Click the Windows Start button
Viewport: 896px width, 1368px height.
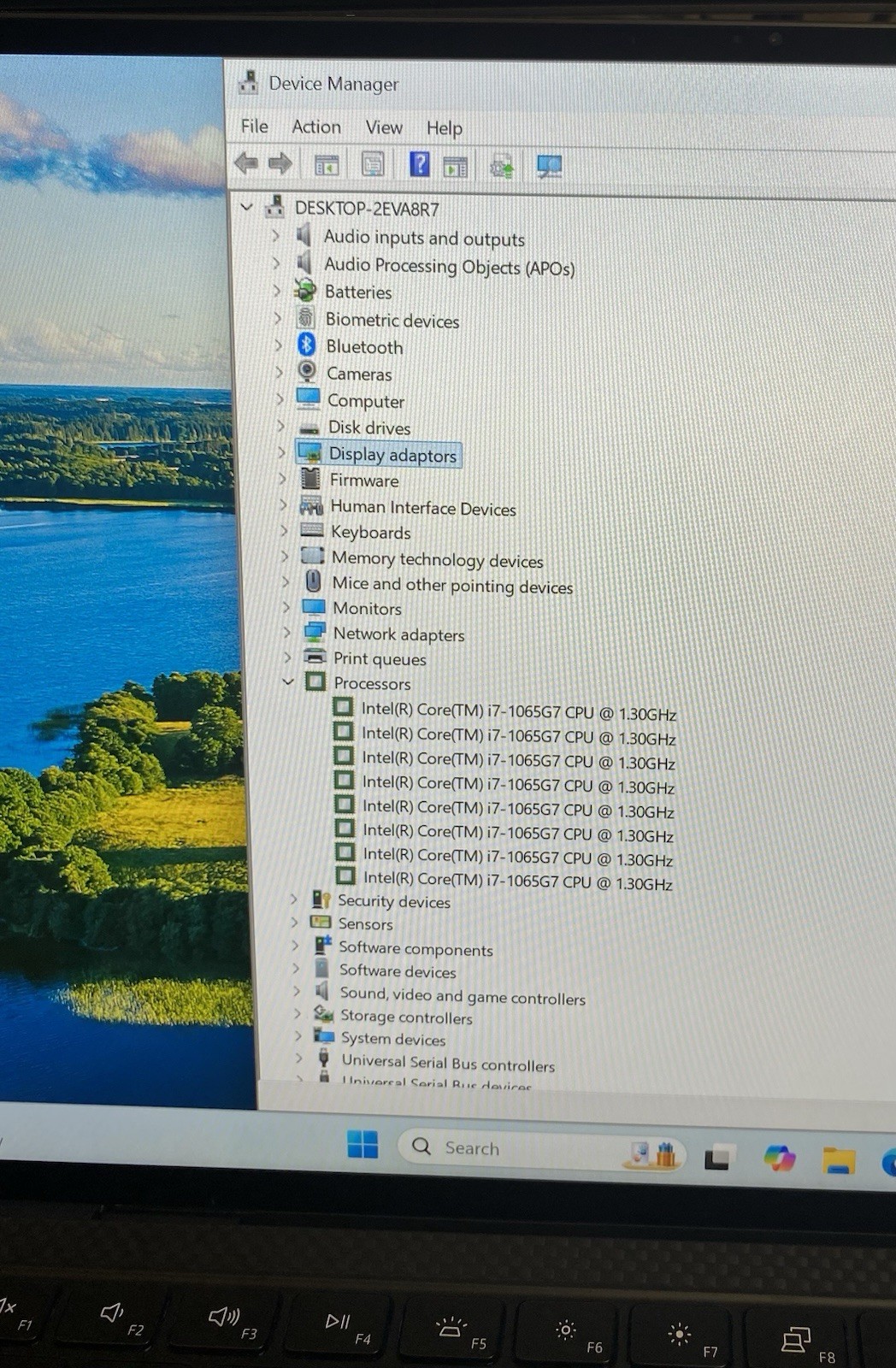(363, 1143)
